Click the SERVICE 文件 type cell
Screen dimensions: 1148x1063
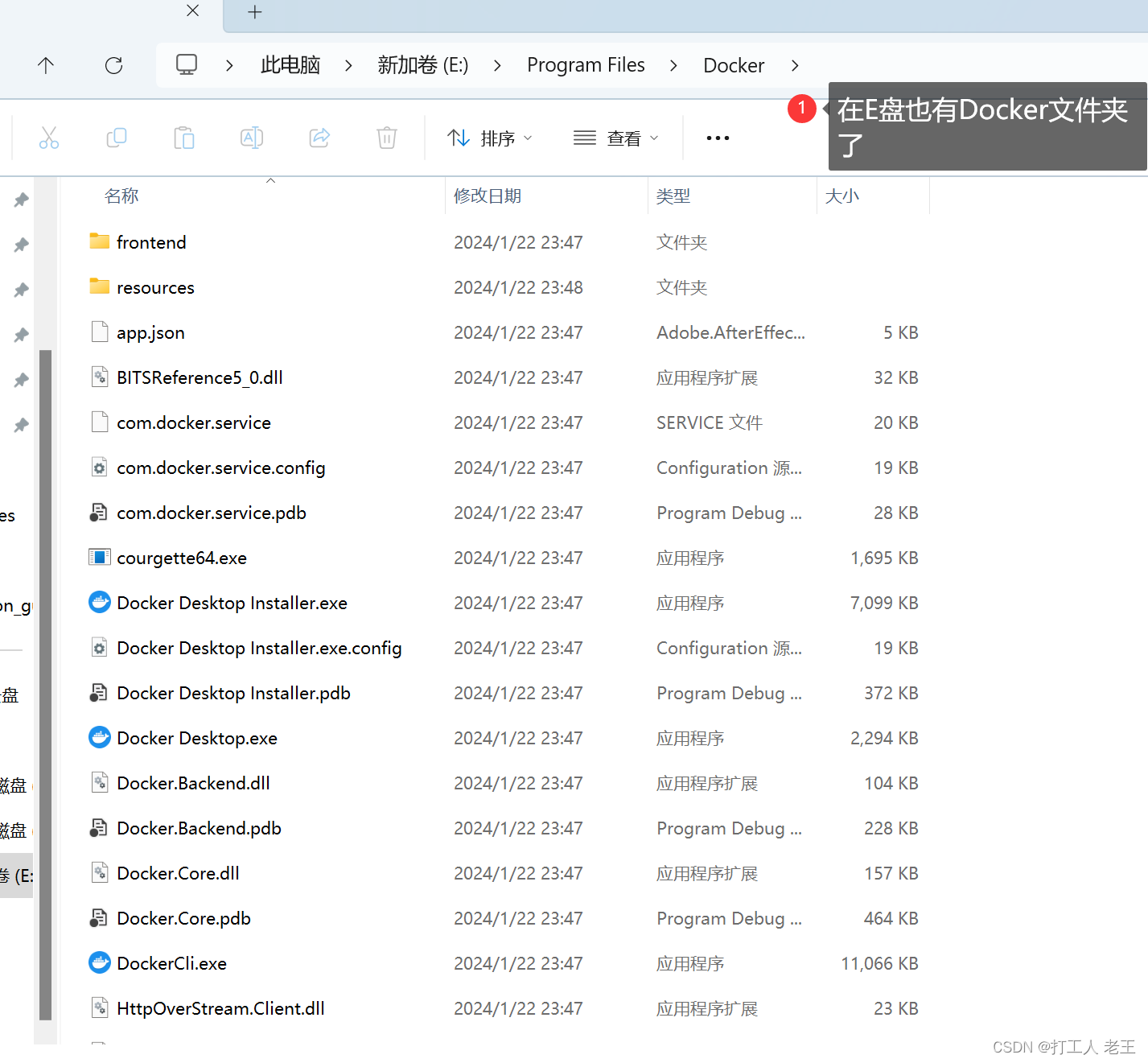point(710,422)
